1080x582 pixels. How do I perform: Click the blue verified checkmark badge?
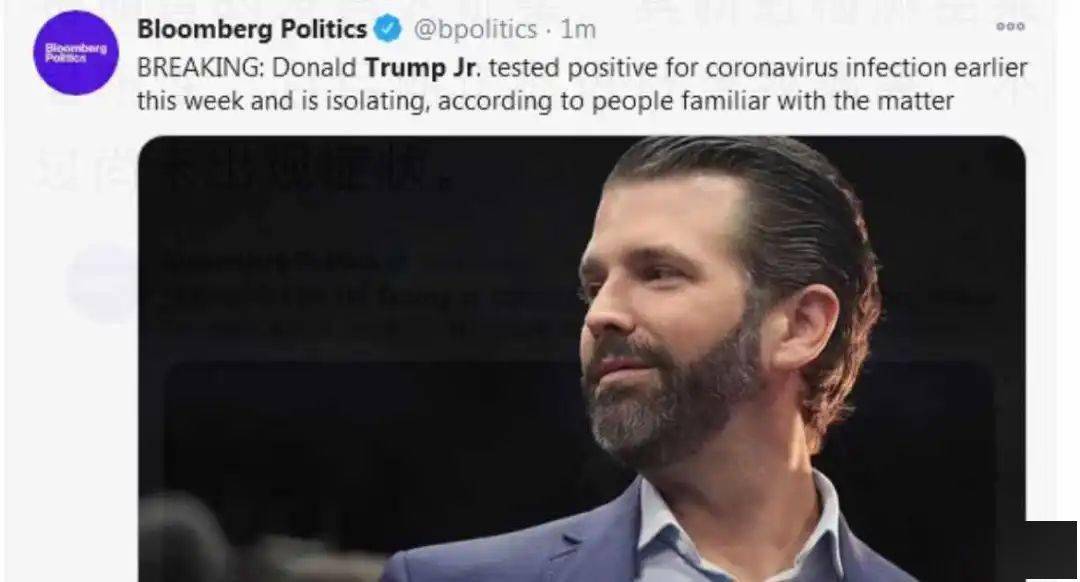[x=388, y=30]
